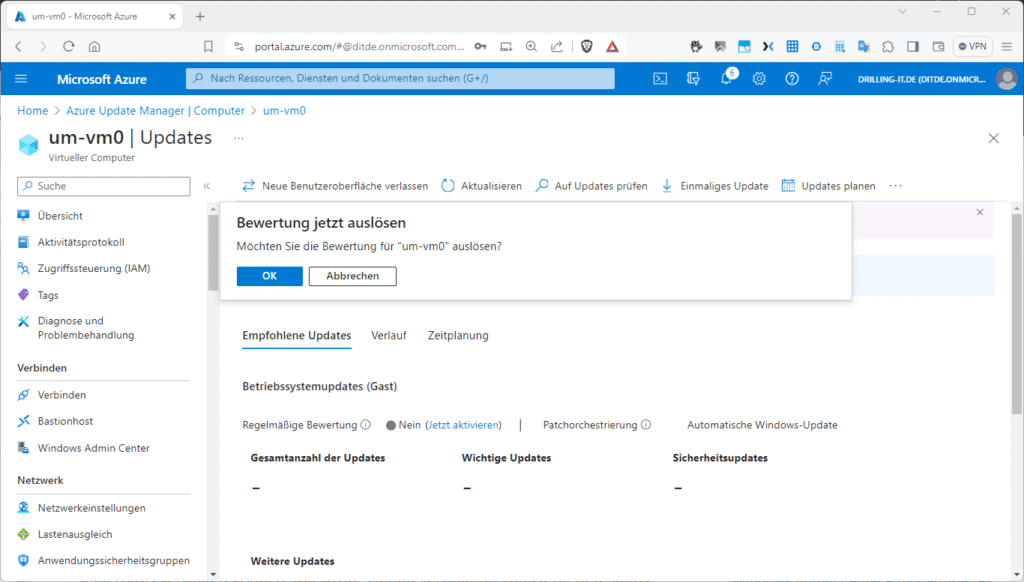Open the account avatar menu
This screenshot has height=582, width=1024.
pos(1006,78)
